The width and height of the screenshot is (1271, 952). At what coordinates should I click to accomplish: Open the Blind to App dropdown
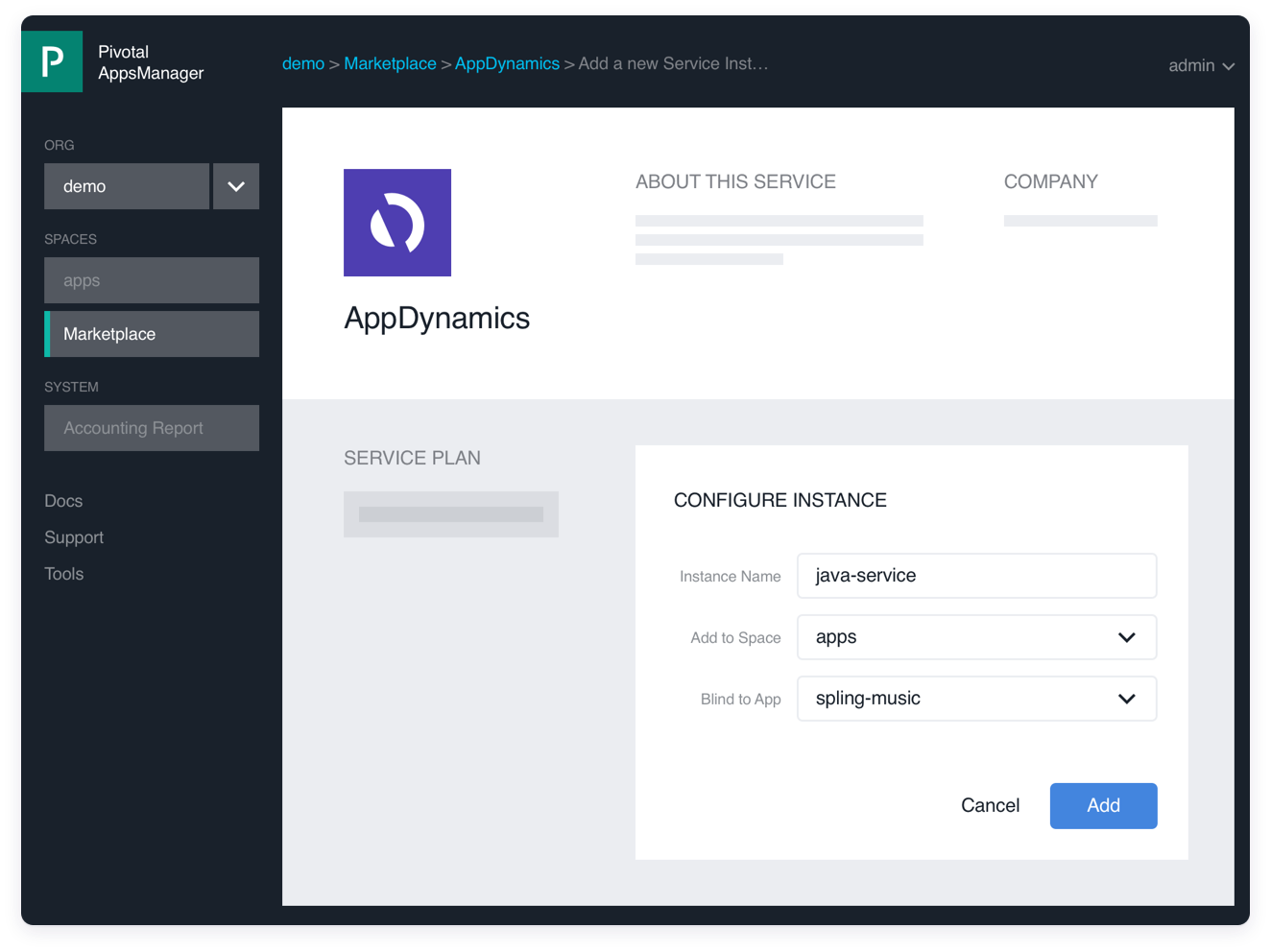(976, 699)
